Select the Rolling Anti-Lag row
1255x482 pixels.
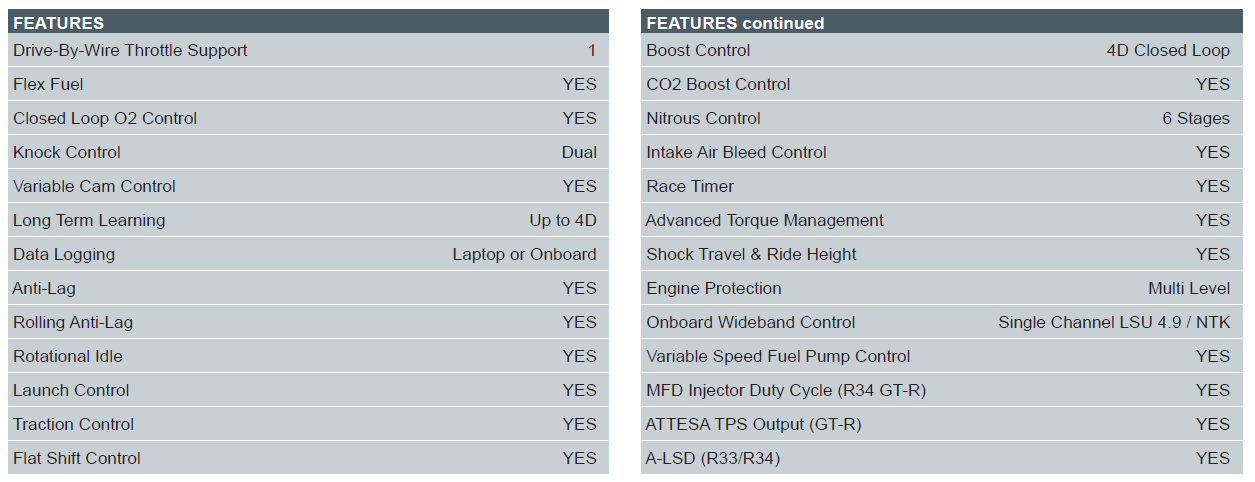coord(308,322)
